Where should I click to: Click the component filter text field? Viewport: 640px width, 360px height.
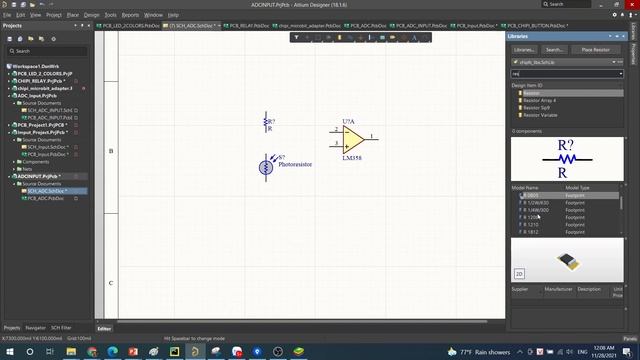564,74
